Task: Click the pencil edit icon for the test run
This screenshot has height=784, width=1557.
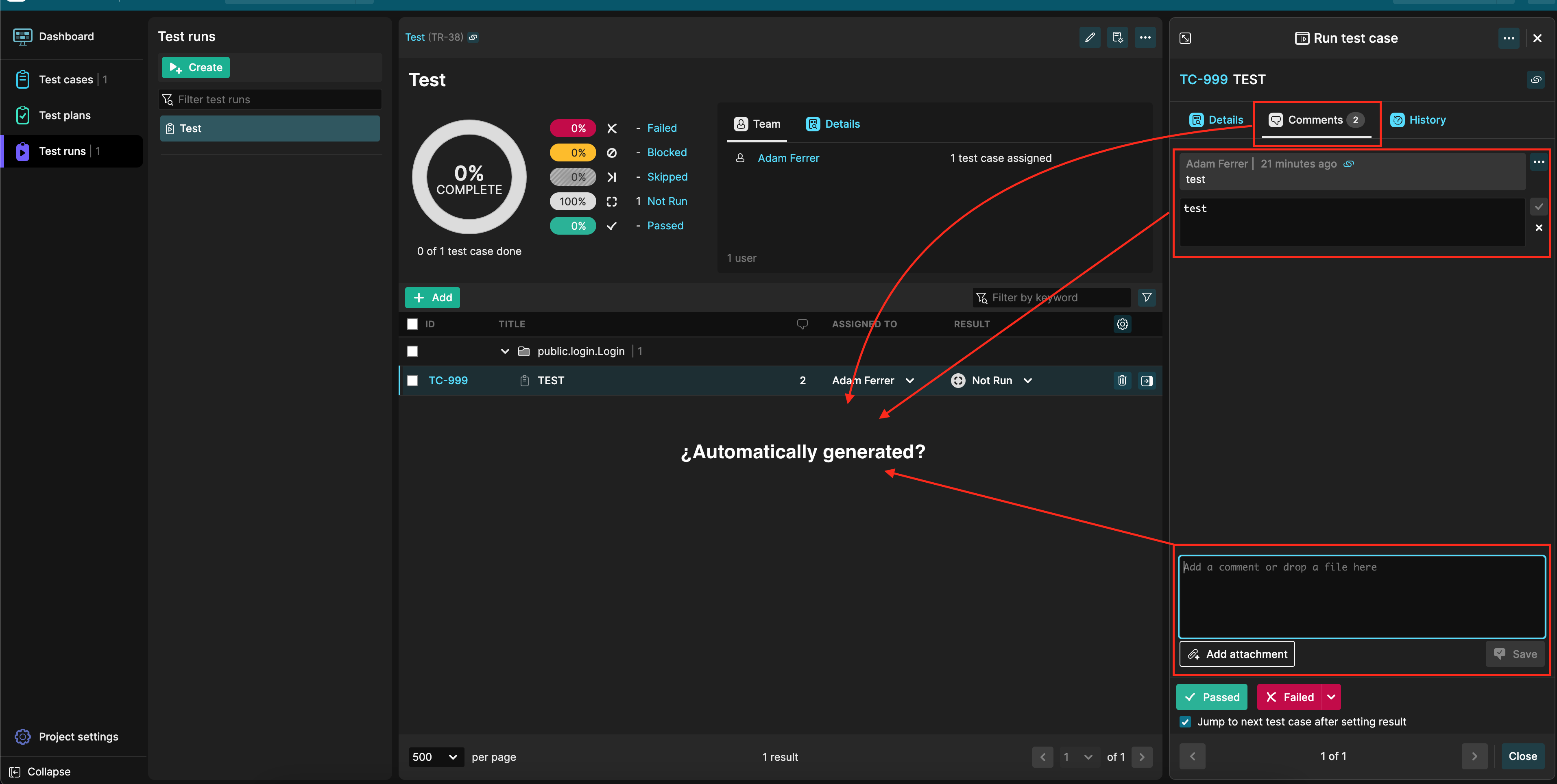Action: click(x=1090, y=37)
